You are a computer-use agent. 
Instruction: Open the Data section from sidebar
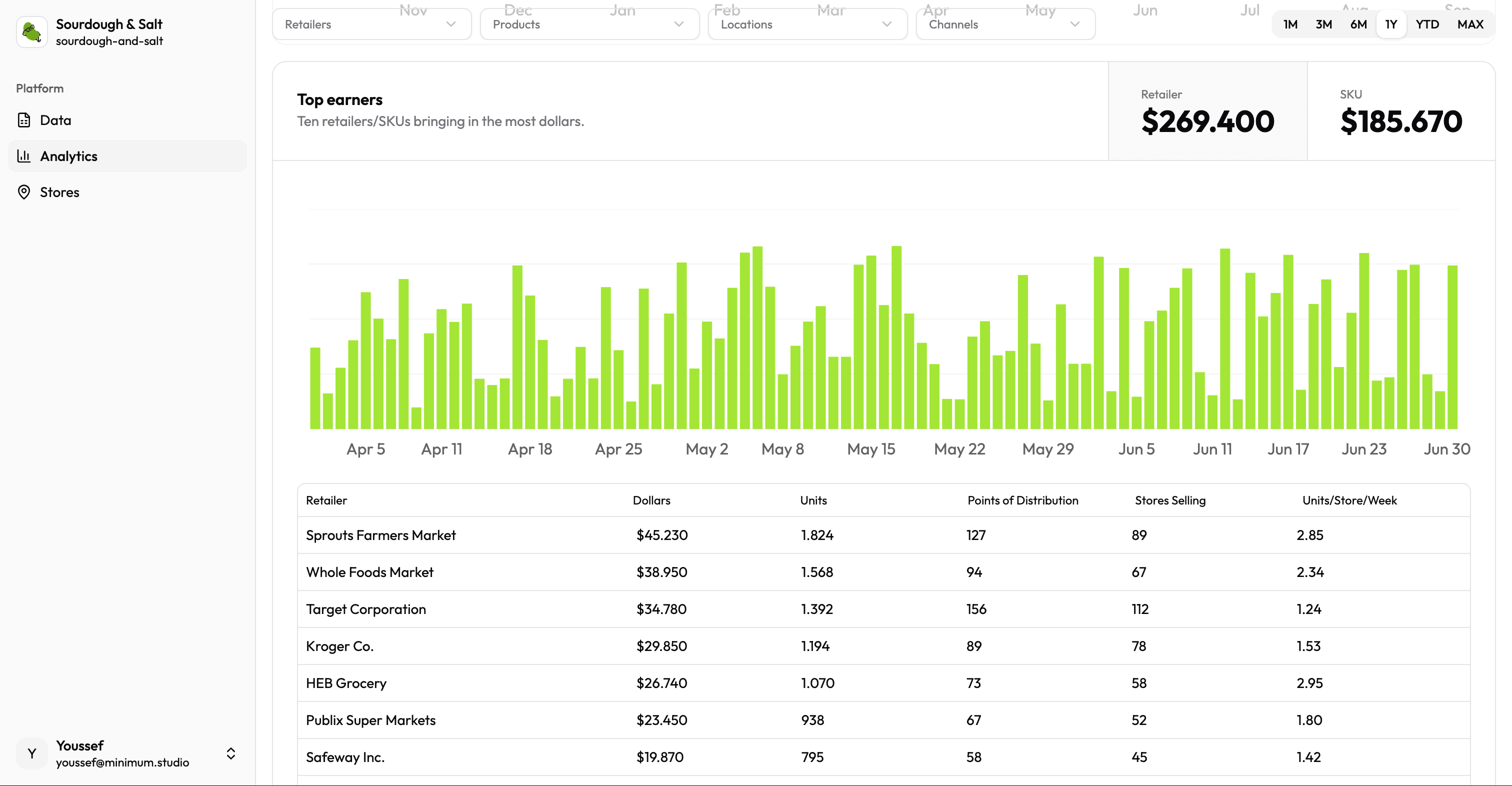(x=56, y=119)
